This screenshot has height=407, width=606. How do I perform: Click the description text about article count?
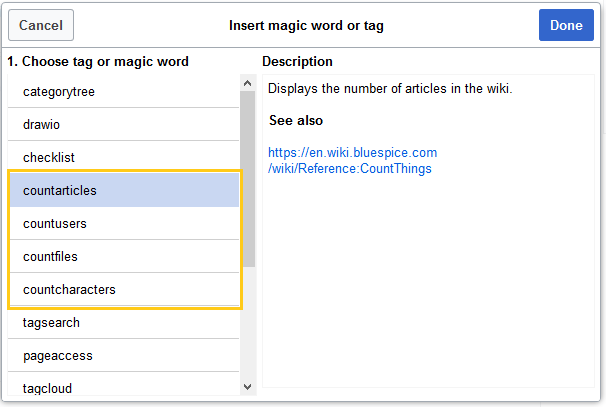click(x=390, y=89)
